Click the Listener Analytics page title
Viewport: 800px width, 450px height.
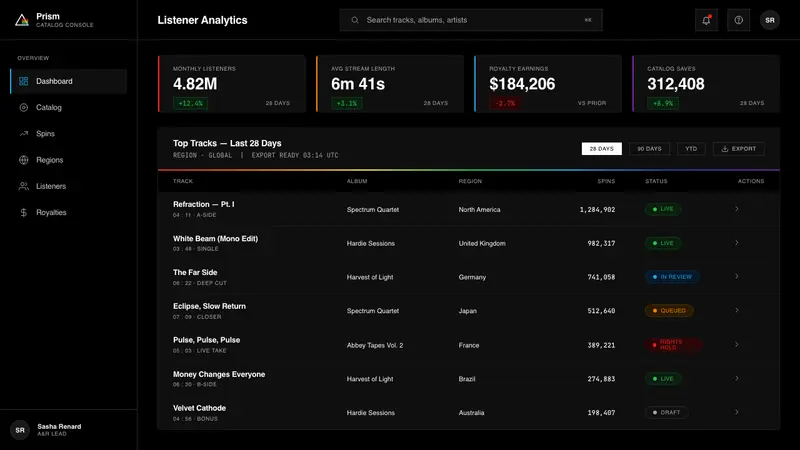pos(203,20)
